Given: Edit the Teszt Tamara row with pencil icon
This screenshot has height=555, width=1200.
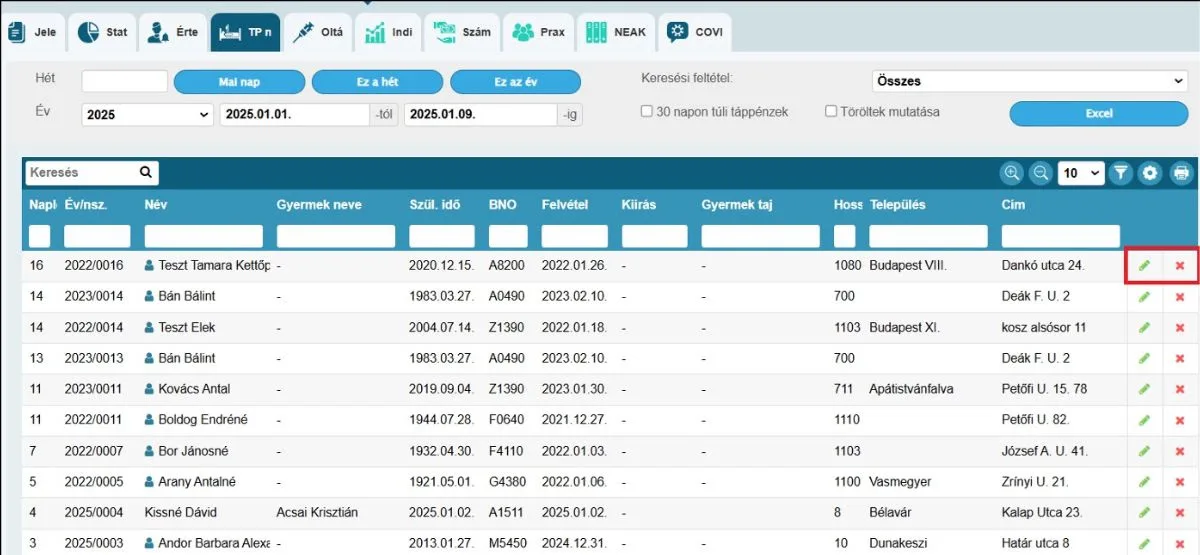Looking at the screenshot, I should point(1144,266).
